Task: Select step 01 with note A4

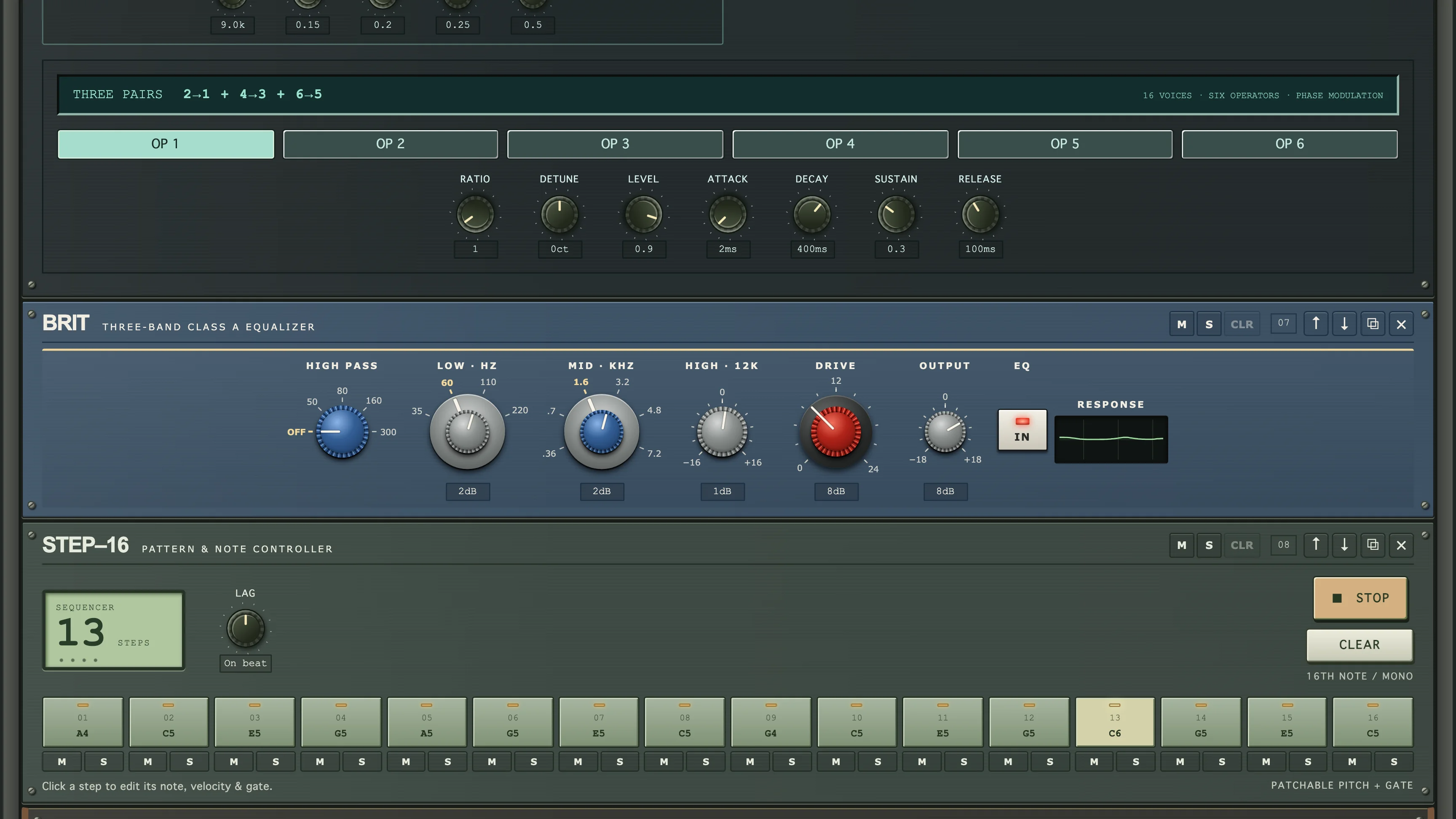Action: click(x=83, y=723)
